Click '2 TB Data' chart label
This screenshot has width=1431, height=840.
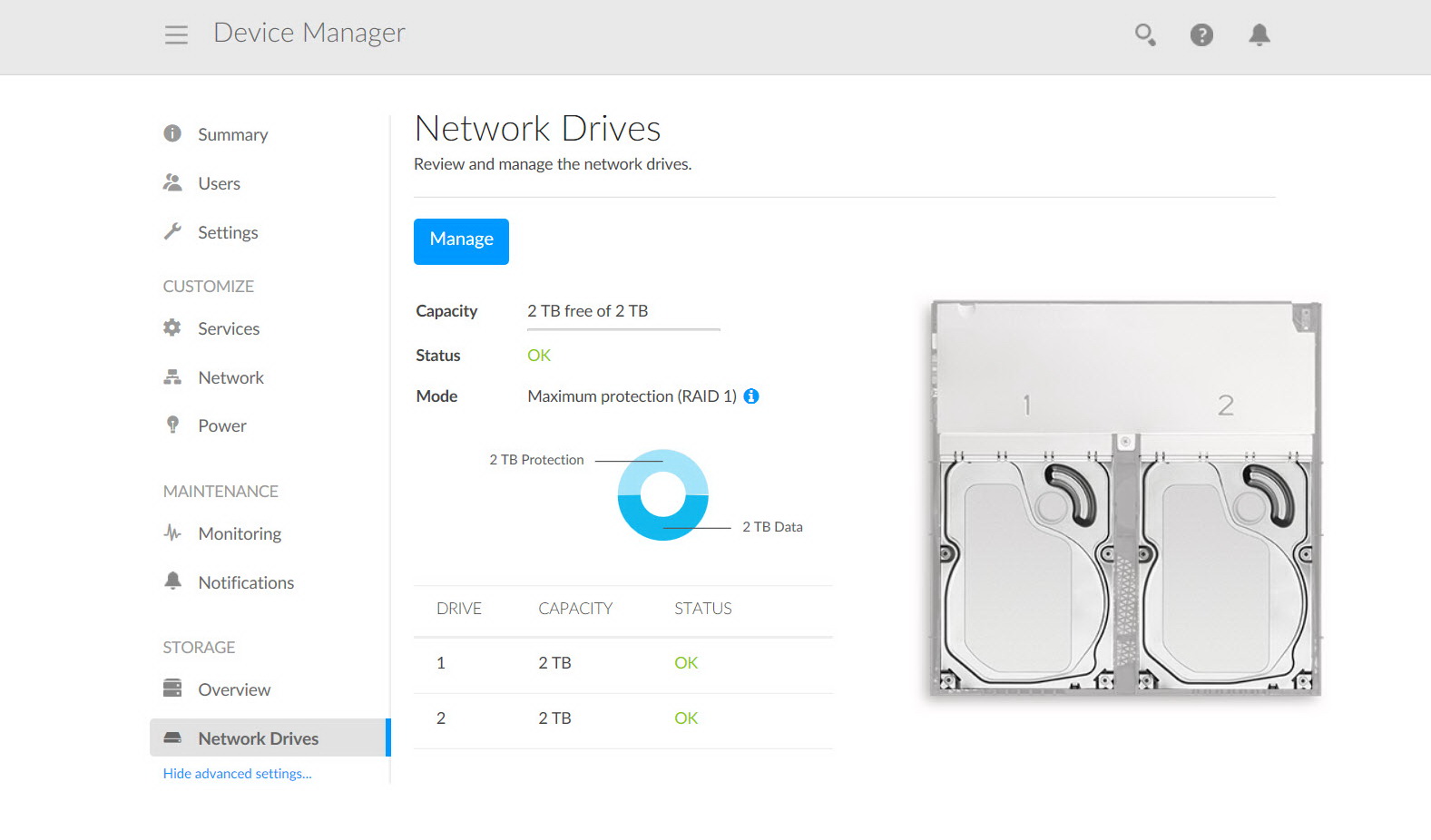772,527
